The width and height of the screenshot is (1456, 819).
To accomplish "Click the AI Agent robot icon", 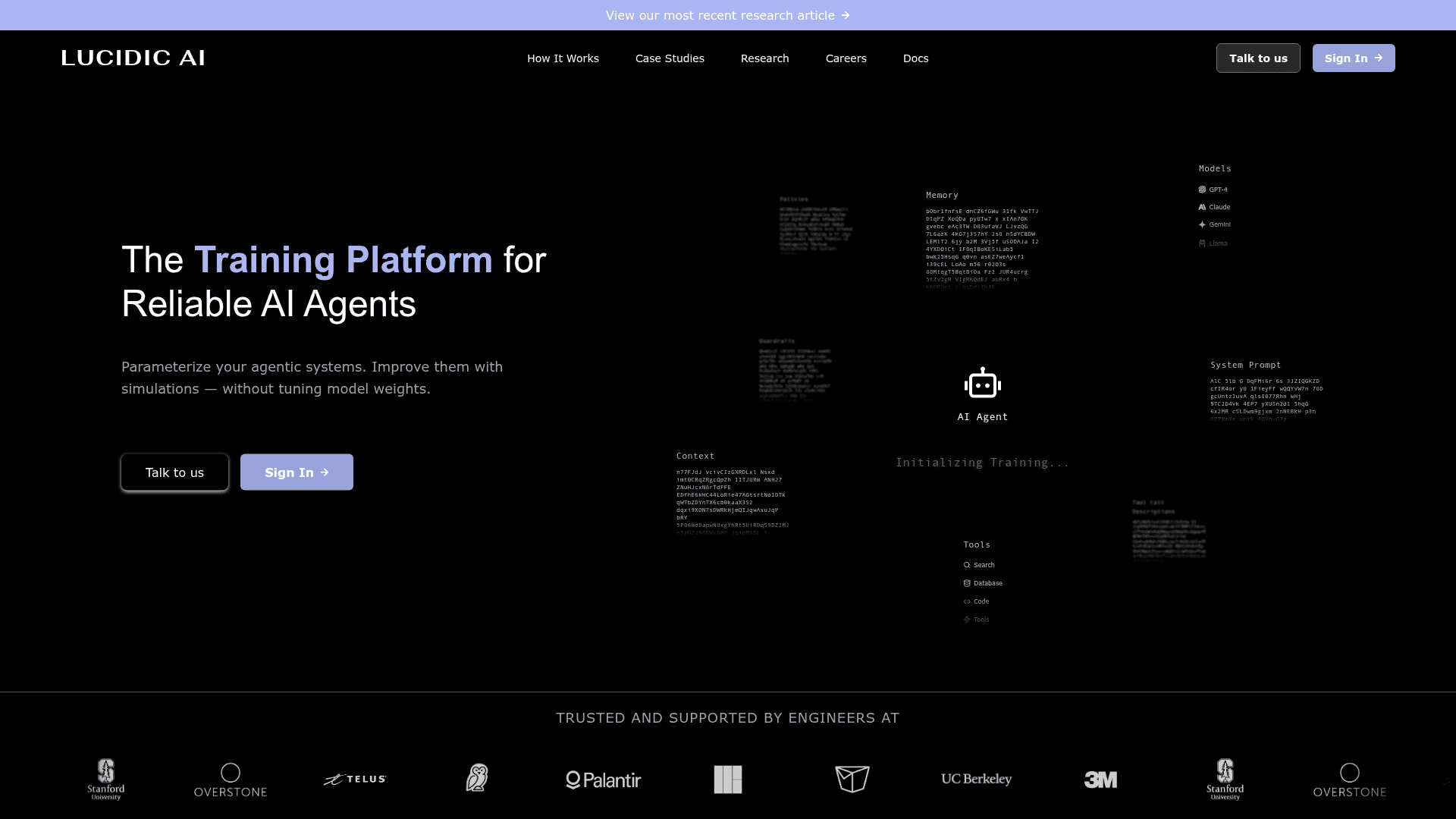I will pyautogui.click(x=983, y=384).
